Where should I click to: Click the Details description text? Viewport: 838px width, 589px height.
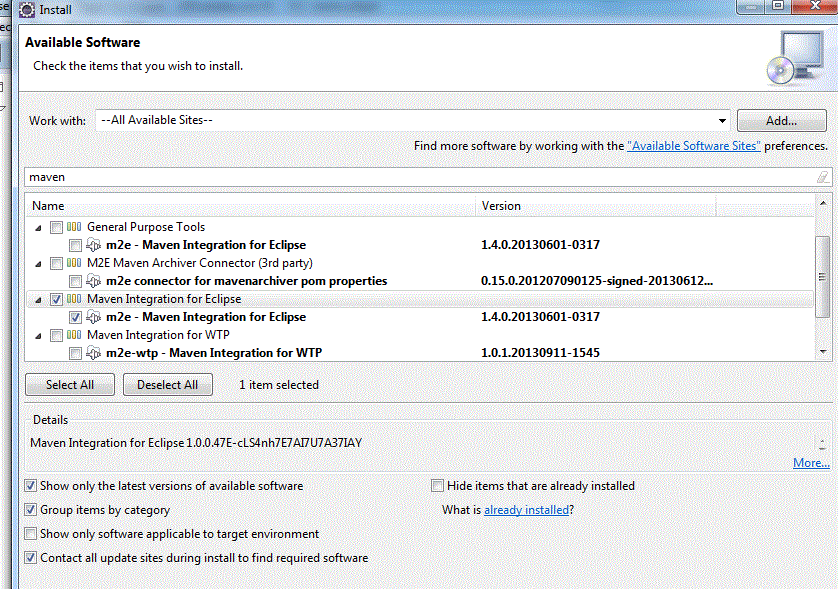[x=196, y=443]
